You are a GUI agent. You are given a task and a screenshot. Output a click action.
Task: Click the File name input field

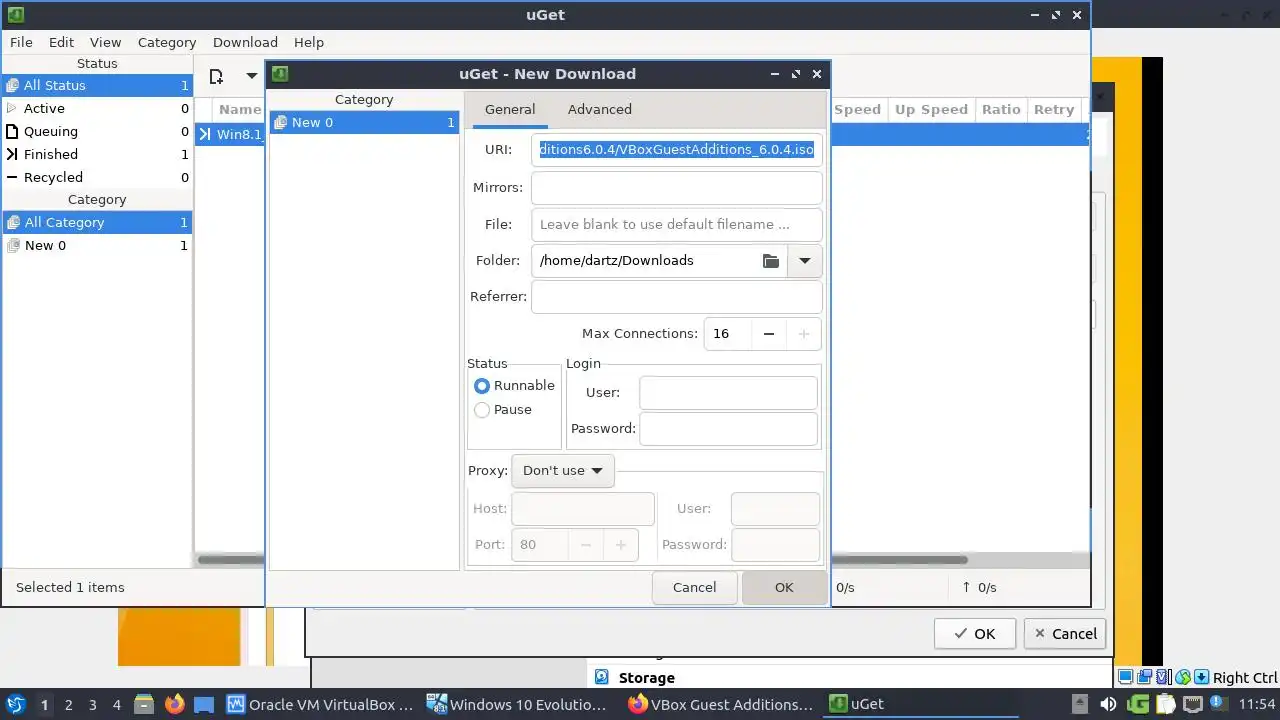click(x=677, y=225)
